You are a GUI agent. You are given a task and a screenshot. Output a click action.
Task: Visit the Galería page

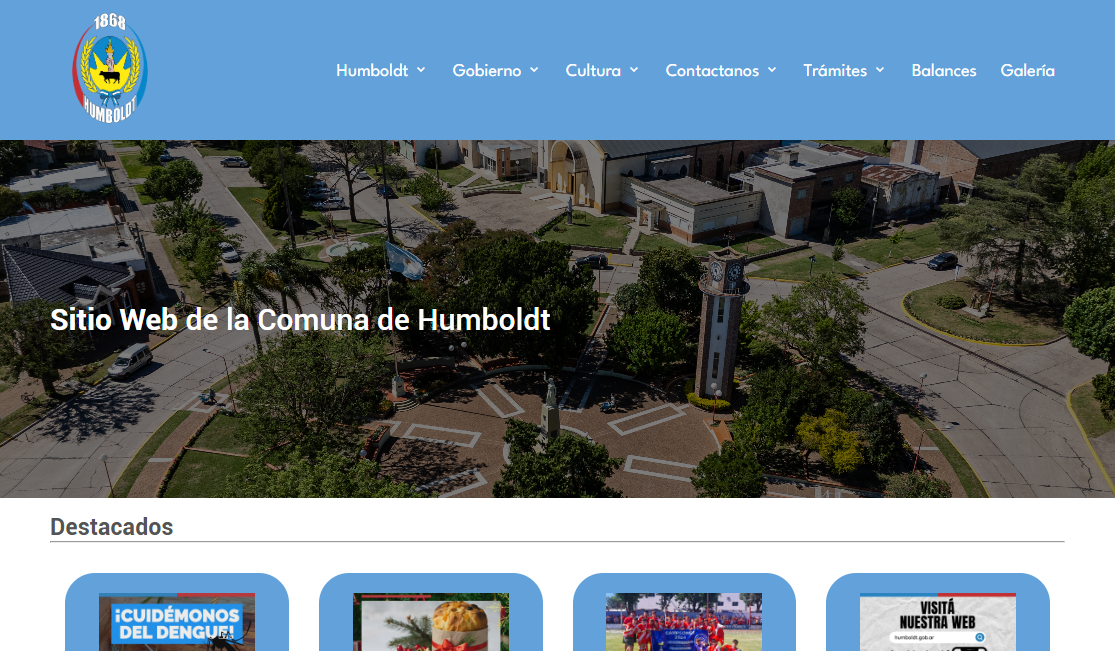(1027, 70)
